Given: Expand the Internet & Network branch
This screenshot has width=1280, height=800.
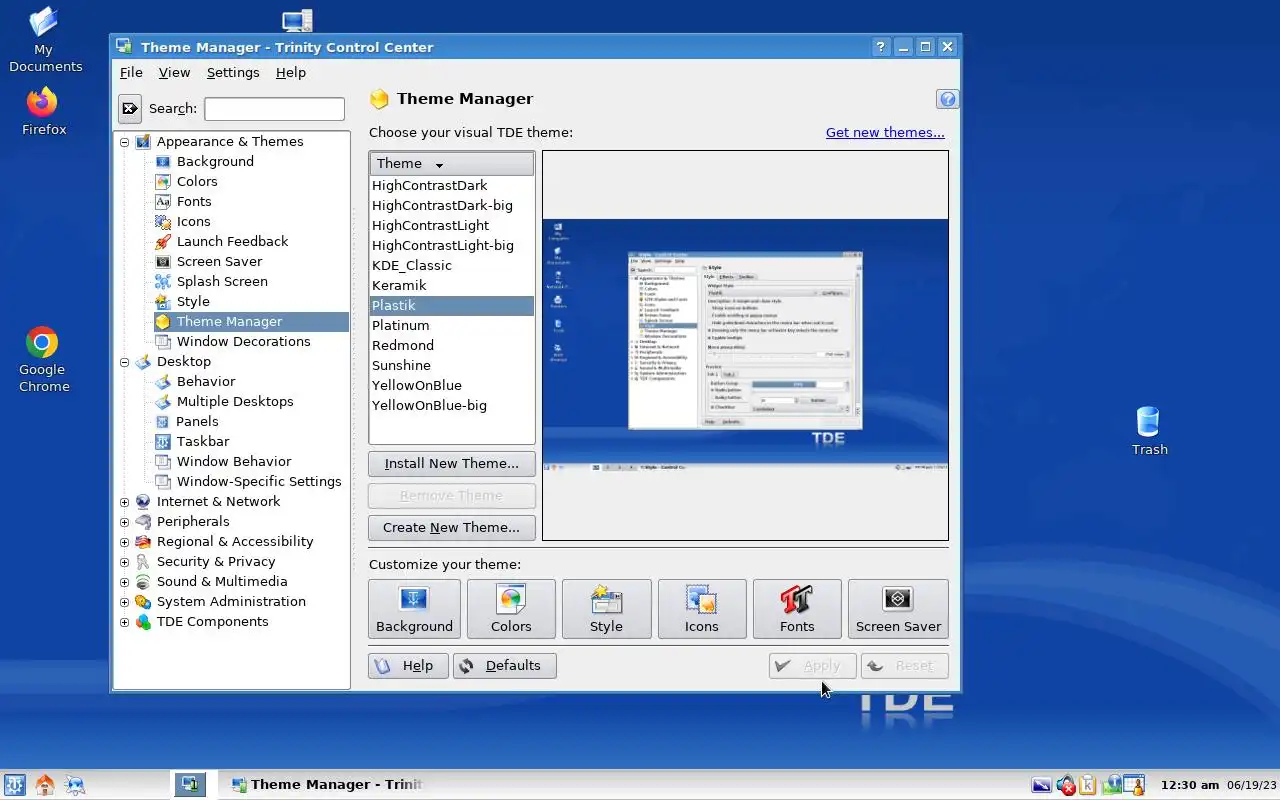Looking at the screenshot, I should [124, 502].
